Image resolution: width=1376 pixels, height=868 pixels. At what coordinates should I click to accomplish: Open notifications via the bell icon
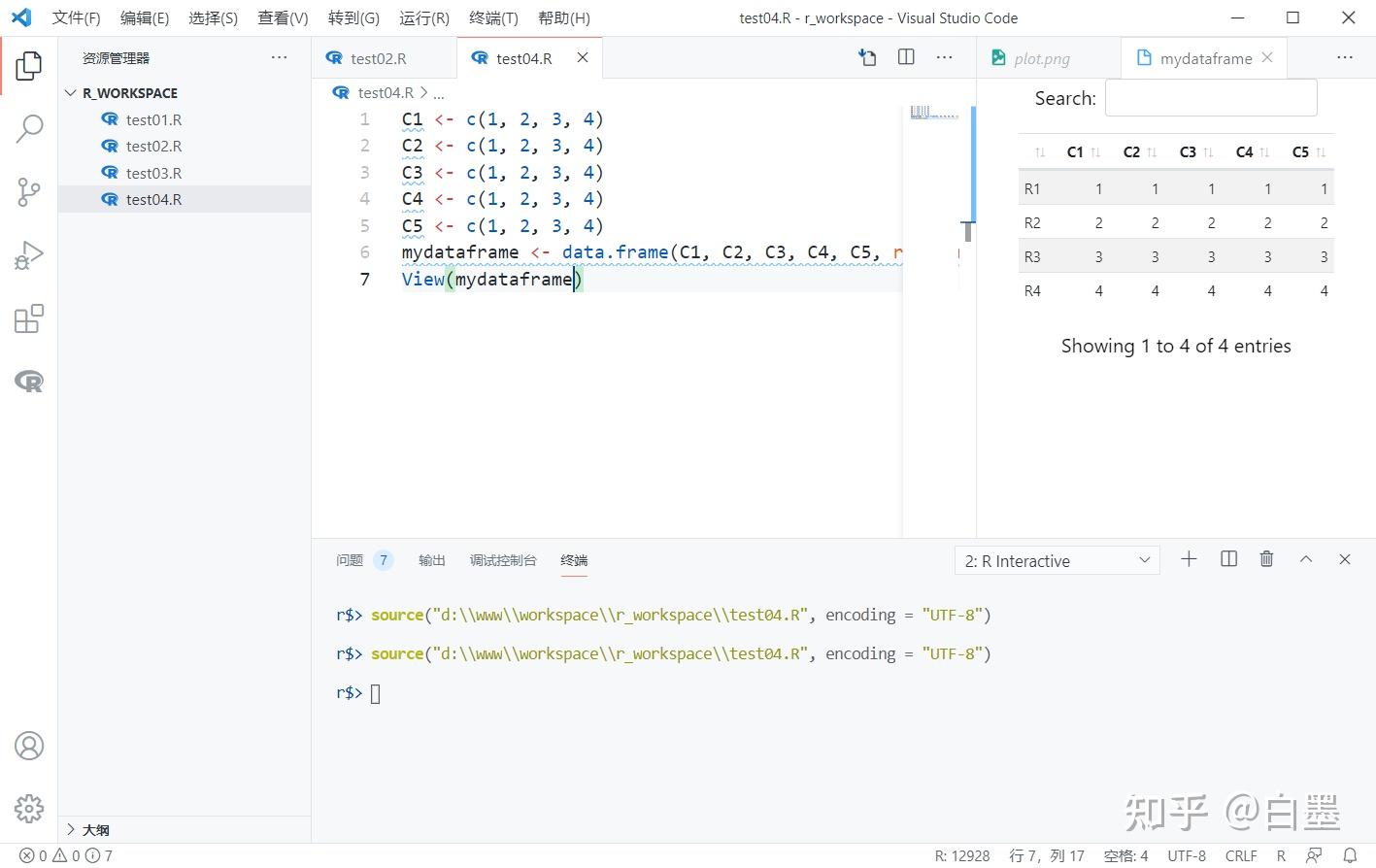[1351, 855]
